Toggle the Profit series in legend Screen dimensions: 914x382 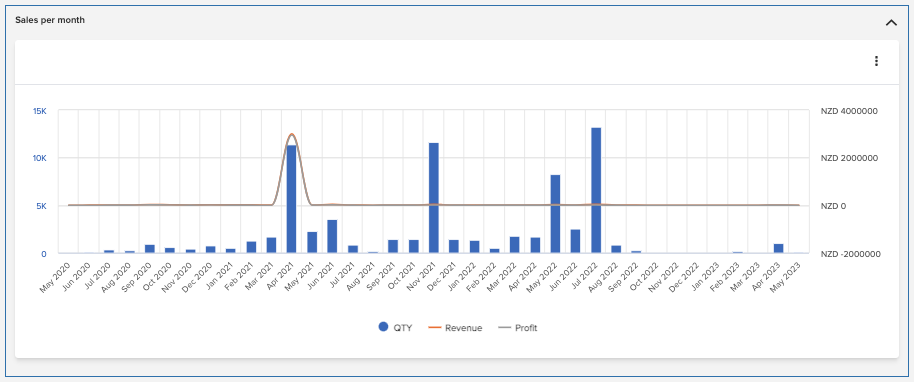click(x=518, y=328)
